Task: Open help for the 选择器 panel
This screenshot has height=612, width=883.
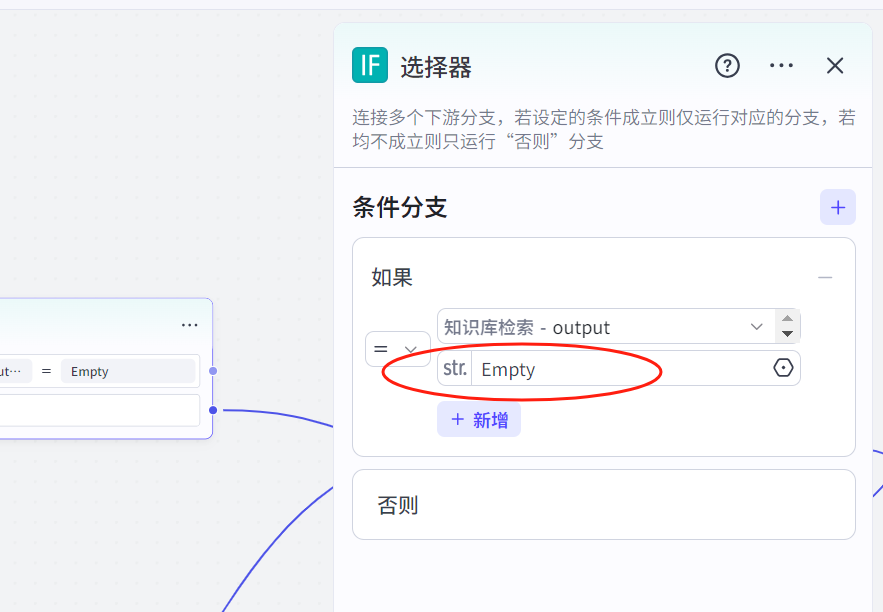Action: [x=727, y=66]
